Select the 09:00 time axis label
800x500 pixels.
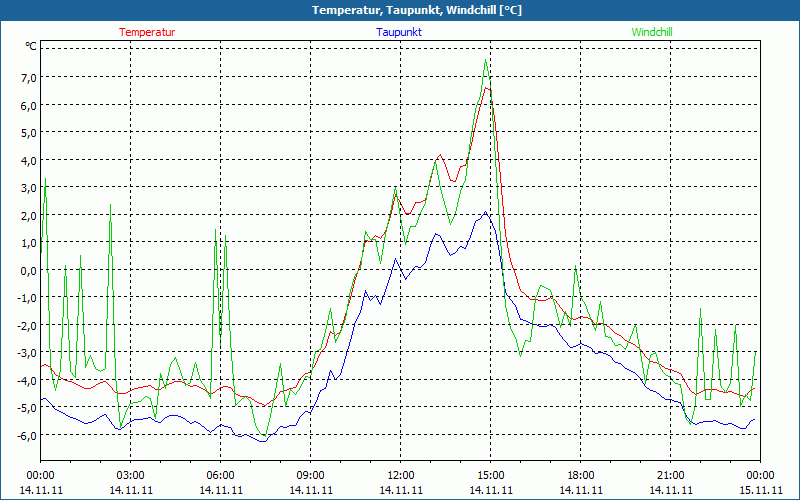(x=310, y=475)
